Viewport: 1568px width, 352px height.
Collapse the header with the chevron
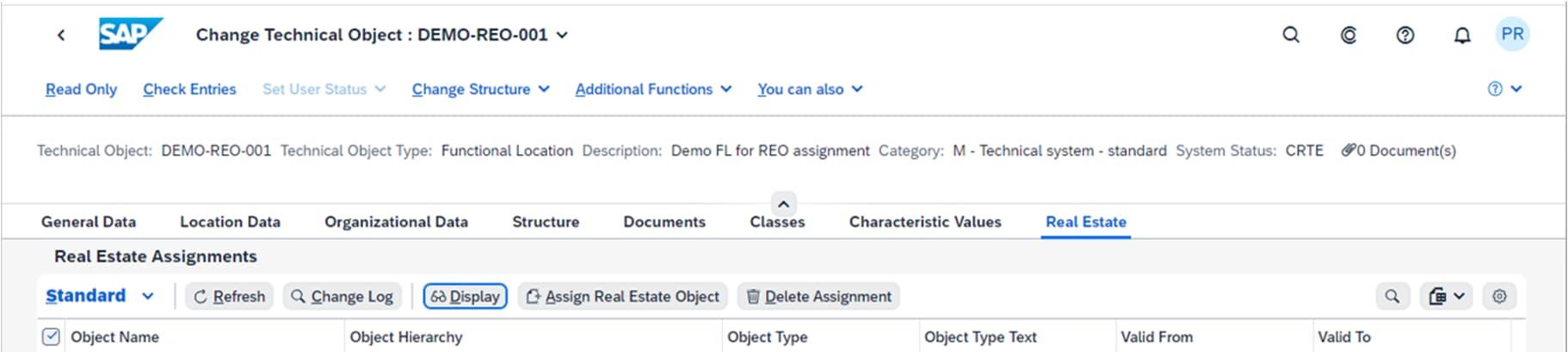(783, 204)
